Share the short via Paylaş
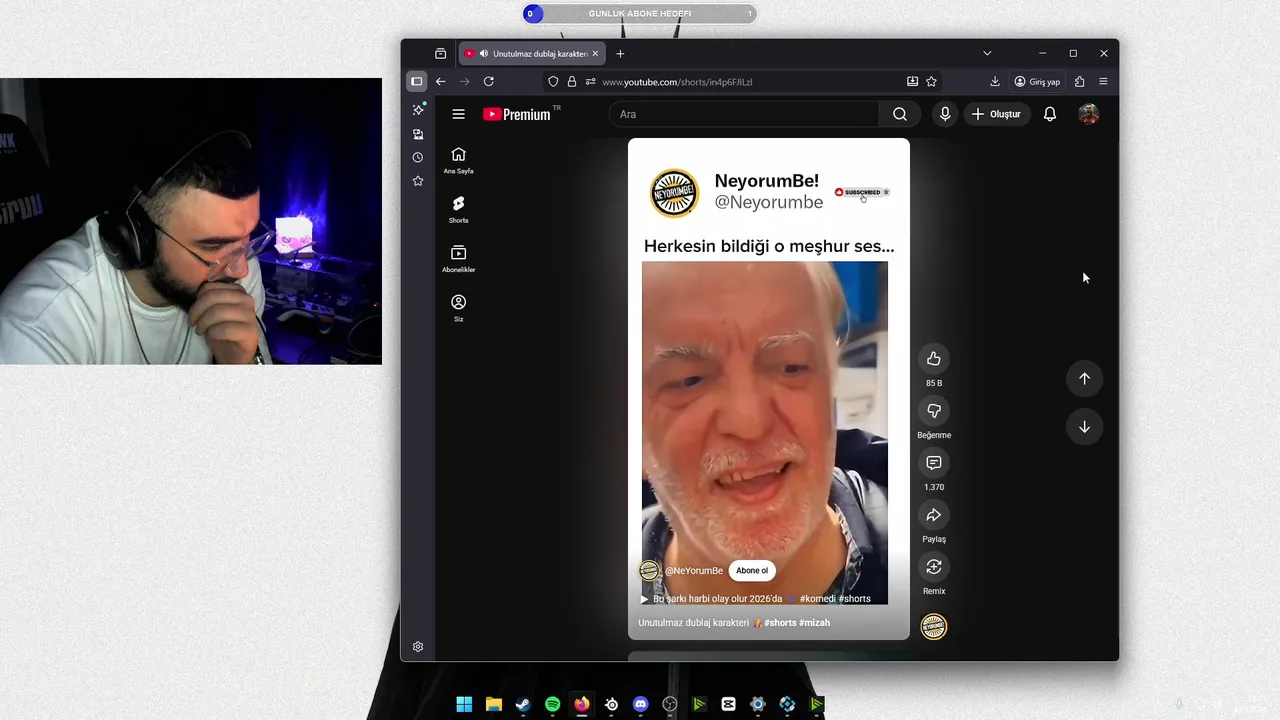This screenshot has height=720, width=1280. (934, 515)
